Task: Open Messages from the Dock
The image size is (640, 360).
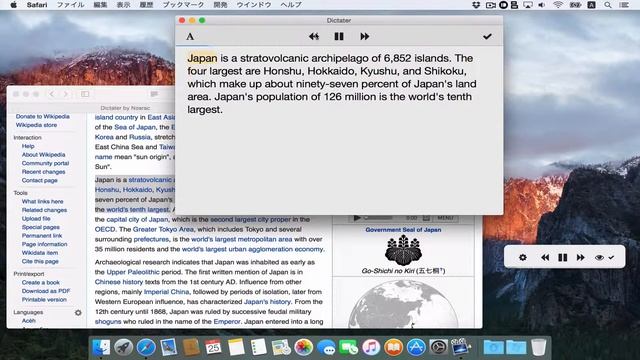Action: (x=326, y=347)
